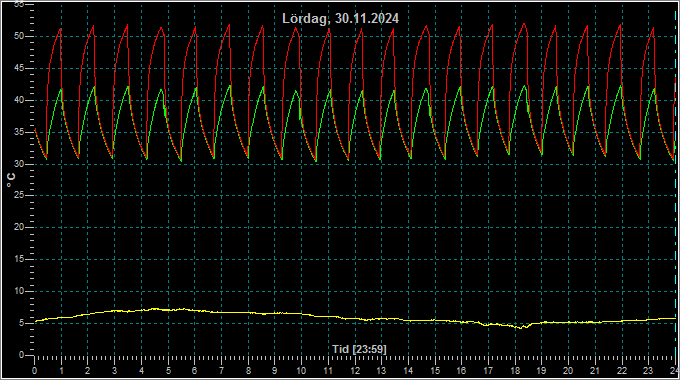Click hour 3 on the time axis
Image resolution: width=680 pixels, height=380 pixels.
[x=114, y=371]
